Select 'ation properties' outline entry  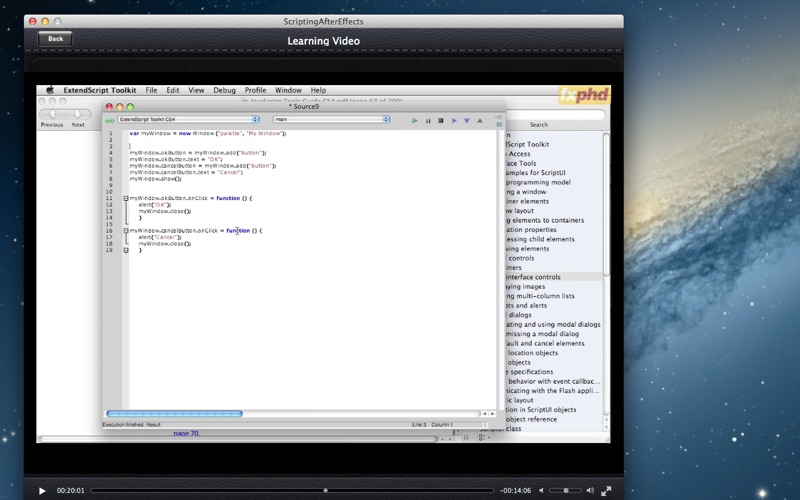click(531, 230)
